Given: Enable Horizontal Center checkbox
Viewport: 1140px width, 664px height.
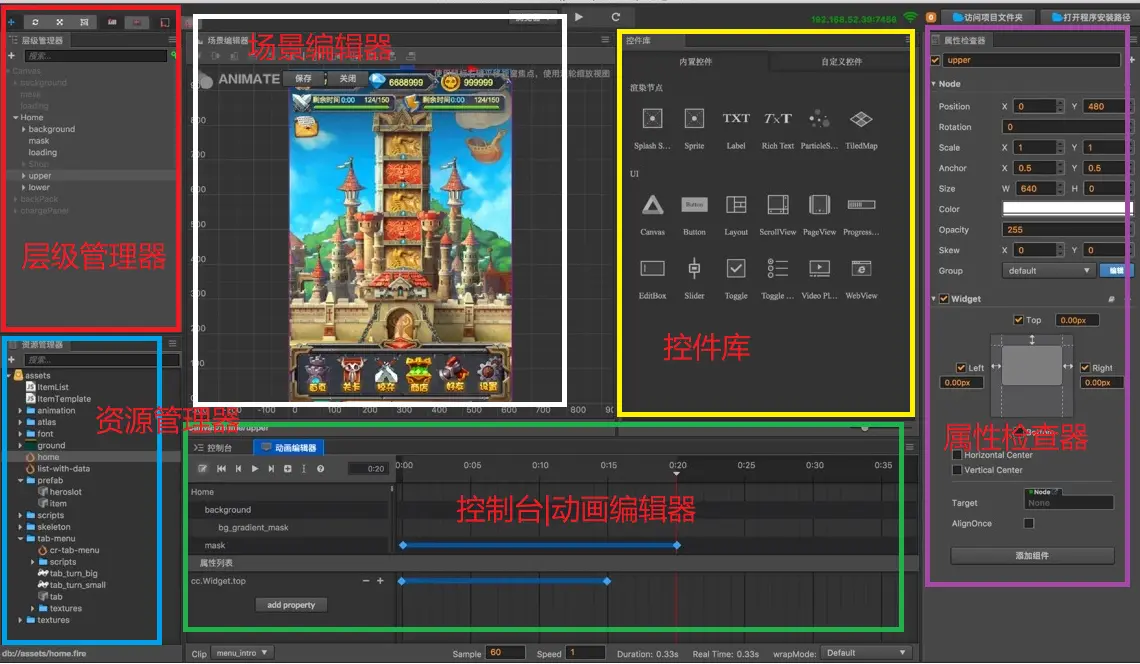Looking at the screenshot, I should (x=957, y=455).
